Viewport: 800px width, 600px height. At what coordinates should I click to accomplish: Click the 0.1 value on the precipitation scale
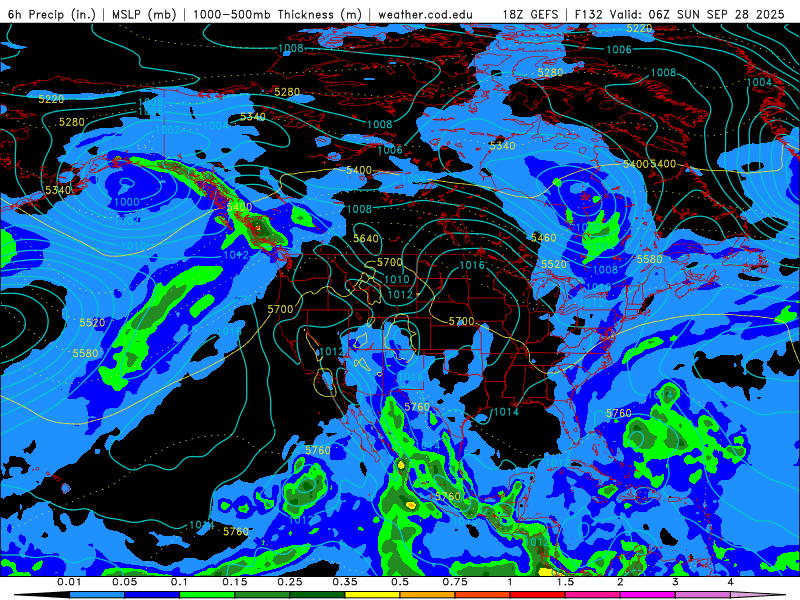tap(179, 582)
